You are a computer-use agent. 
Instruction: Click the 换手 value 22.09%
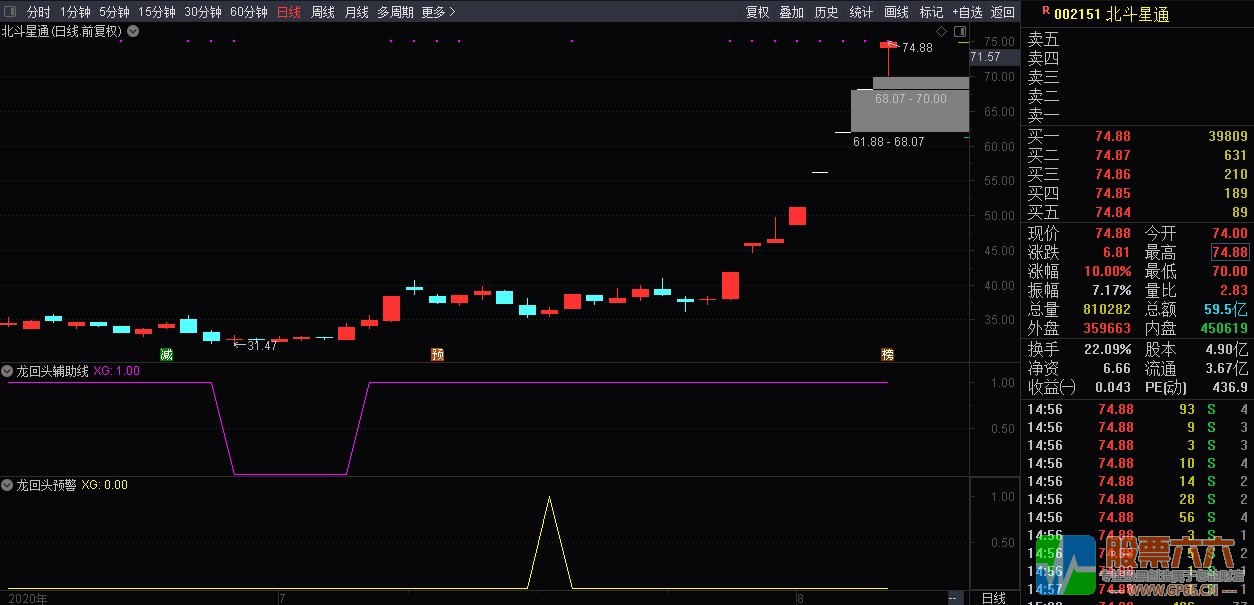coord(1108,350)
